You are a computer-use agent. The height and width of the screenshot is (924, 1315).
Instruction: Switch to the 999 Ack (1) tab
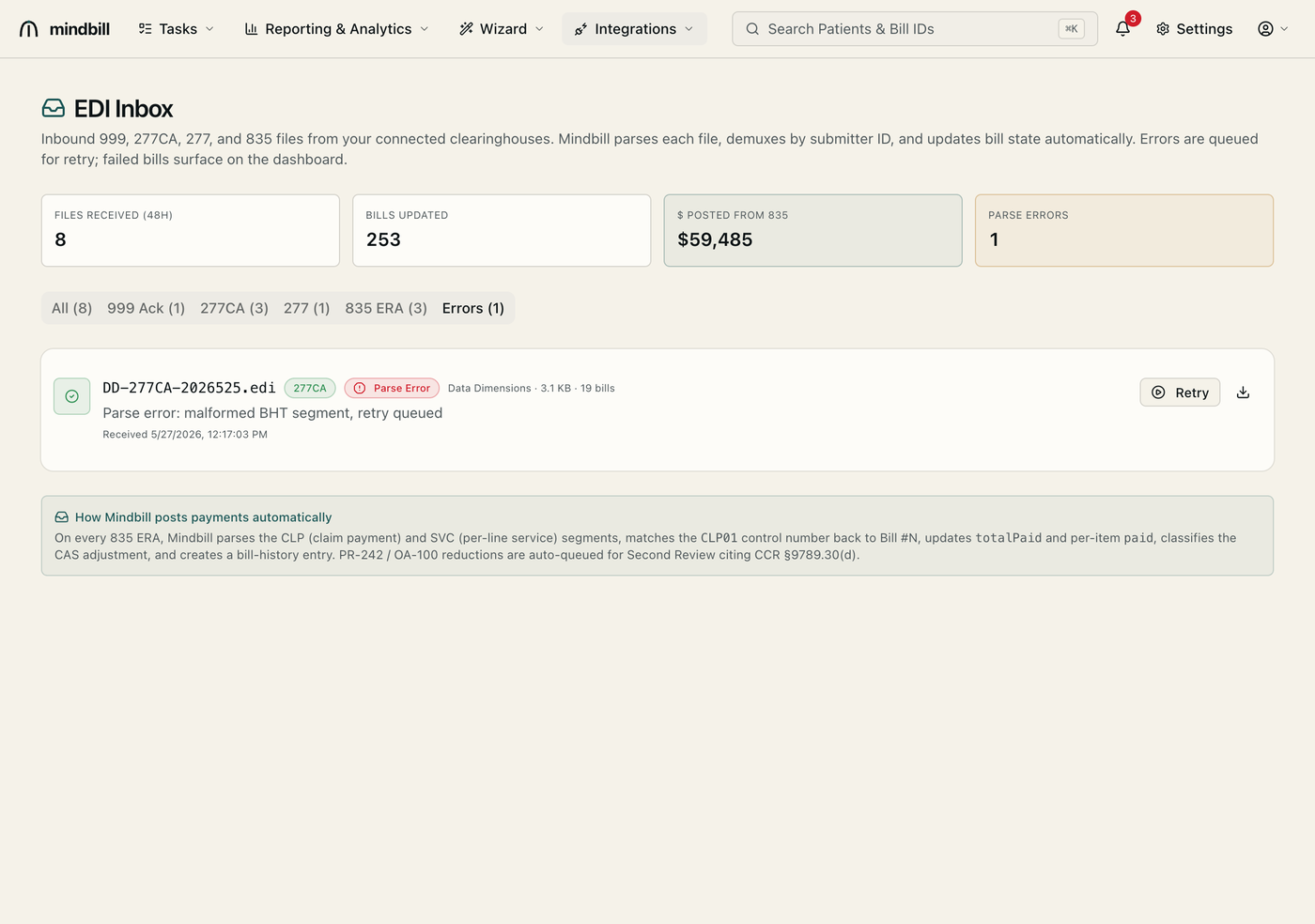click(x=146, y=308)
